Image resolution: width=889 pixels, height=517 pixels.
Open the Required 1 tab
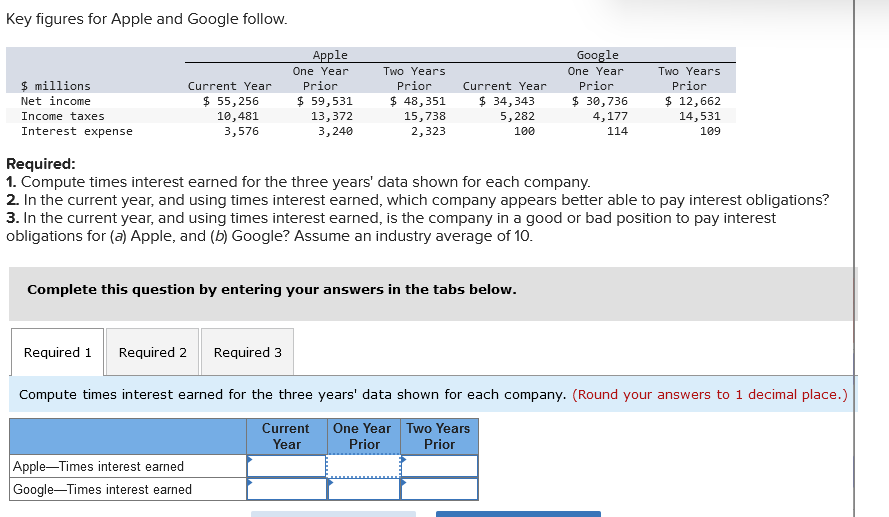(57, 352)
